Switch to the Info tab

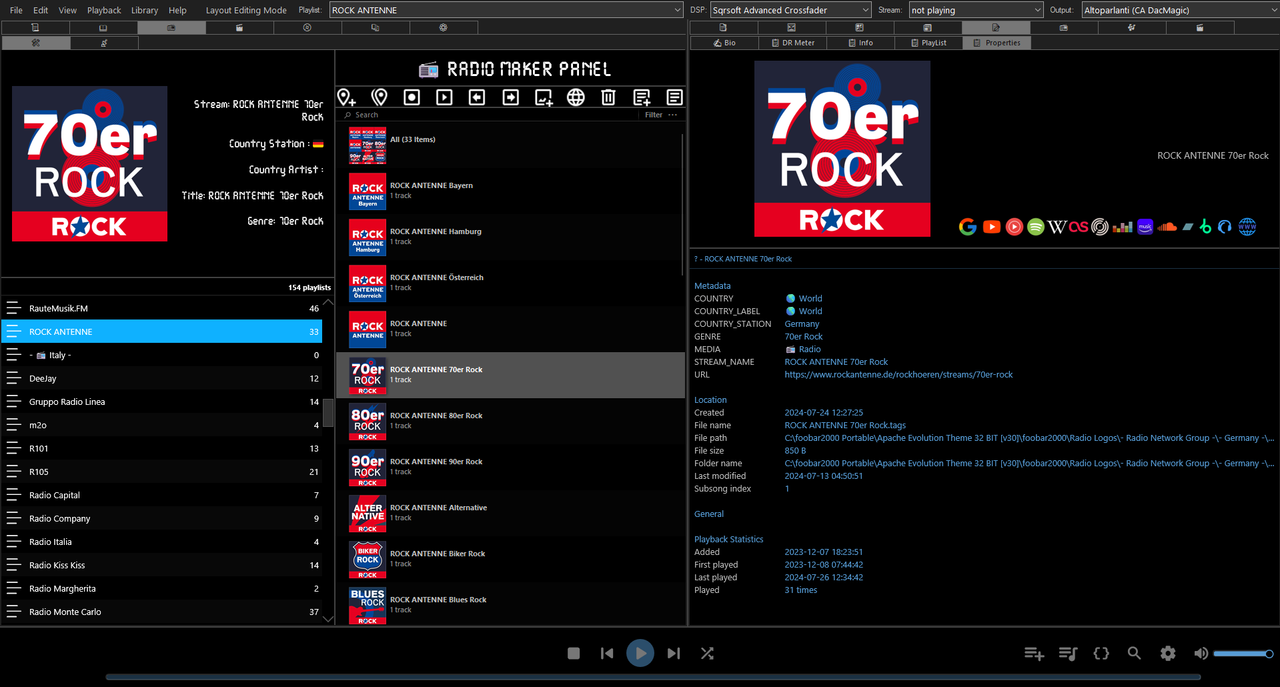pos(860,43)
